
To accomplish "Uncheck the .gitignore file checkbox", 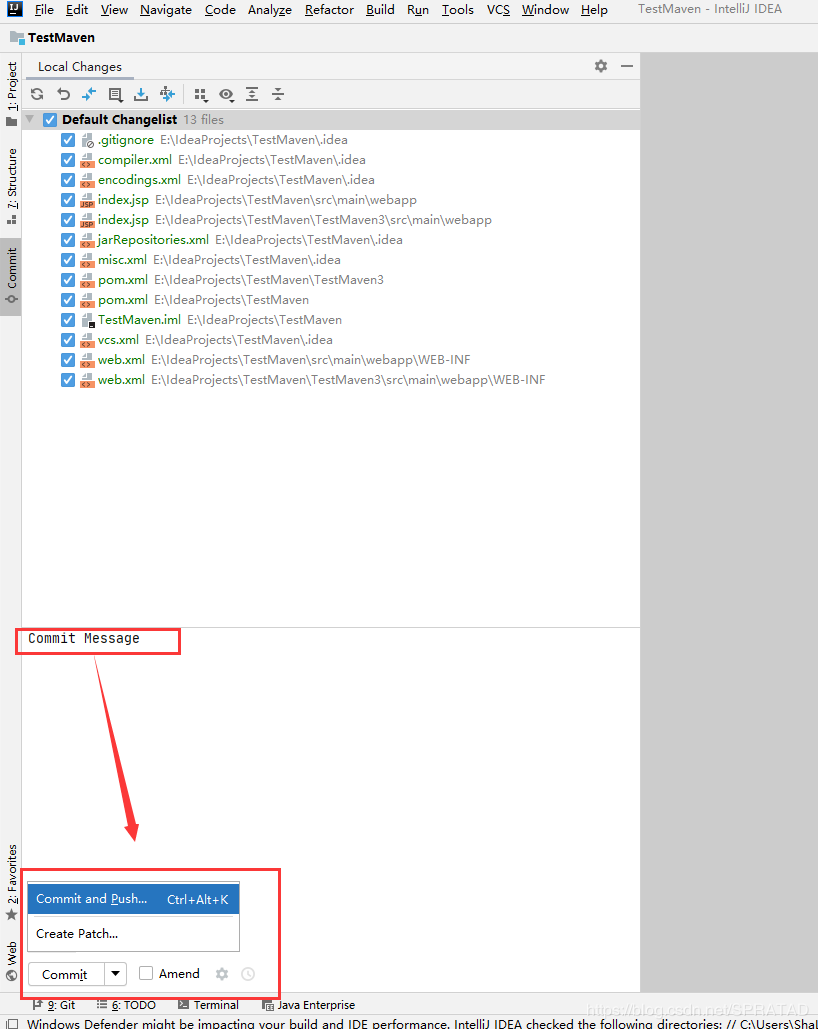I will tap(68, 140).
